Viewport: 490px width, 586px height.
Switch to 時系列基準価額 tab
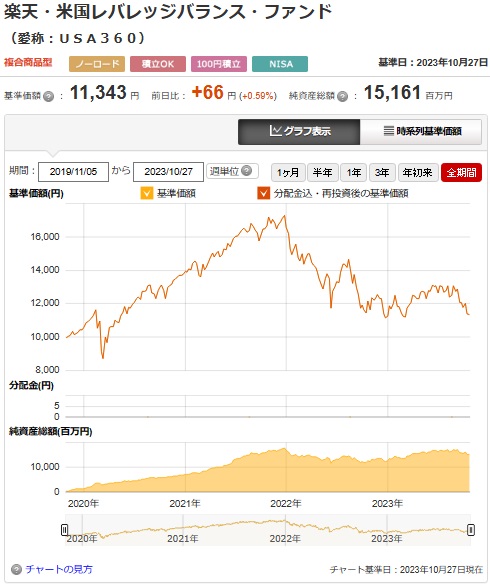(x=421, y=132)
